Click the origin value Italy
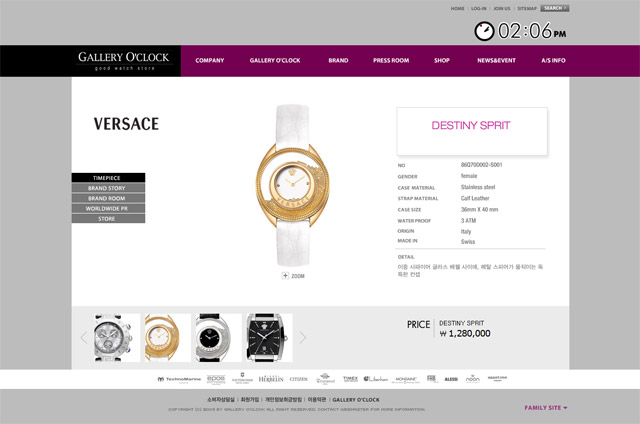 click(466, 231)
